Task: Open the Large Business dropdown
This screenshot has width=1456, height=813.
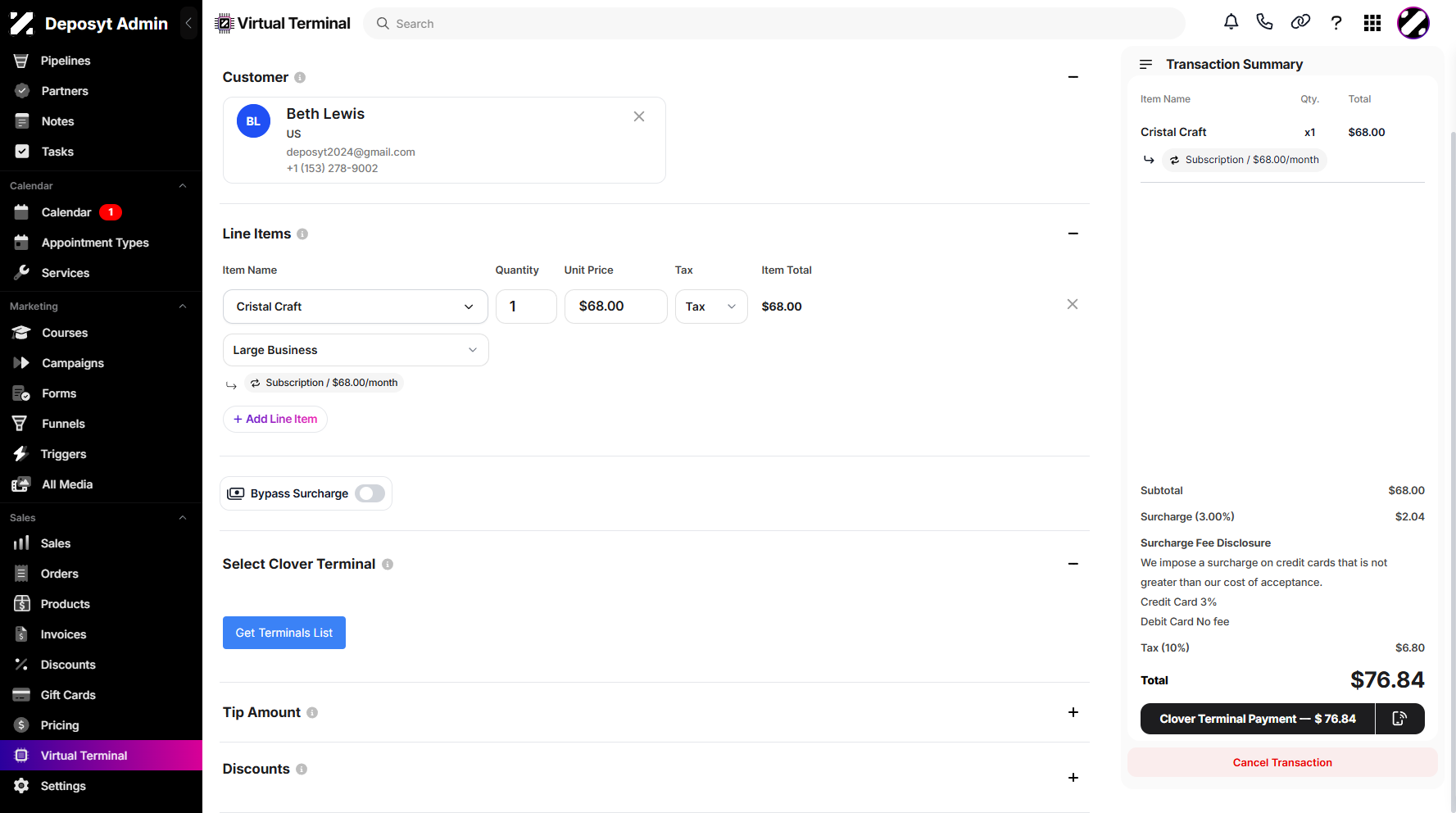Action: tap(356, 350)
